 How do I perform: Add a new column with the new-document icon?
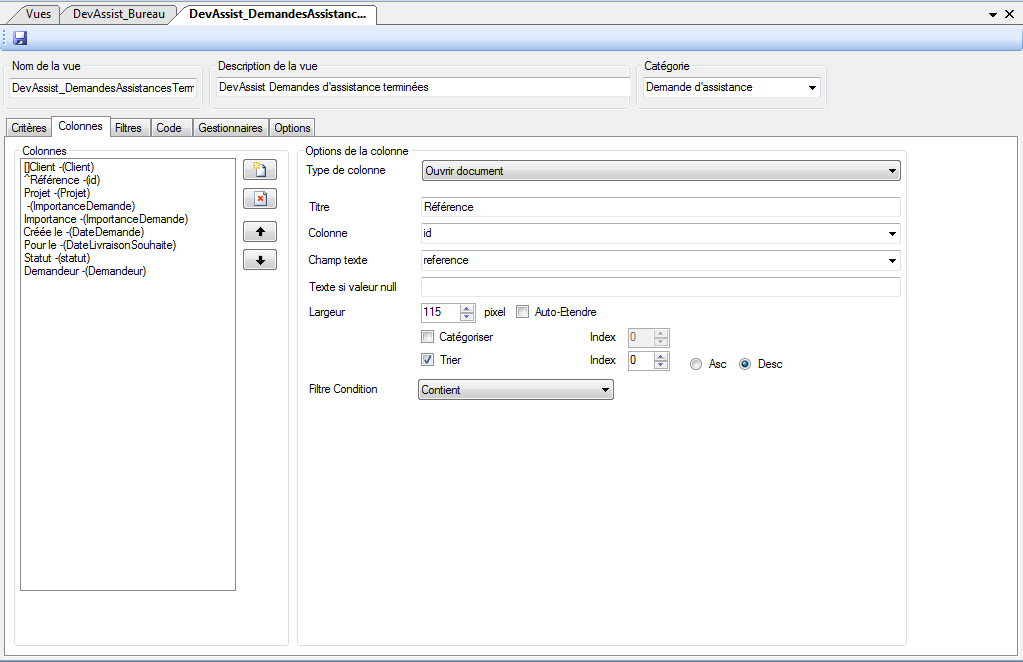click(x=260, y=169)
